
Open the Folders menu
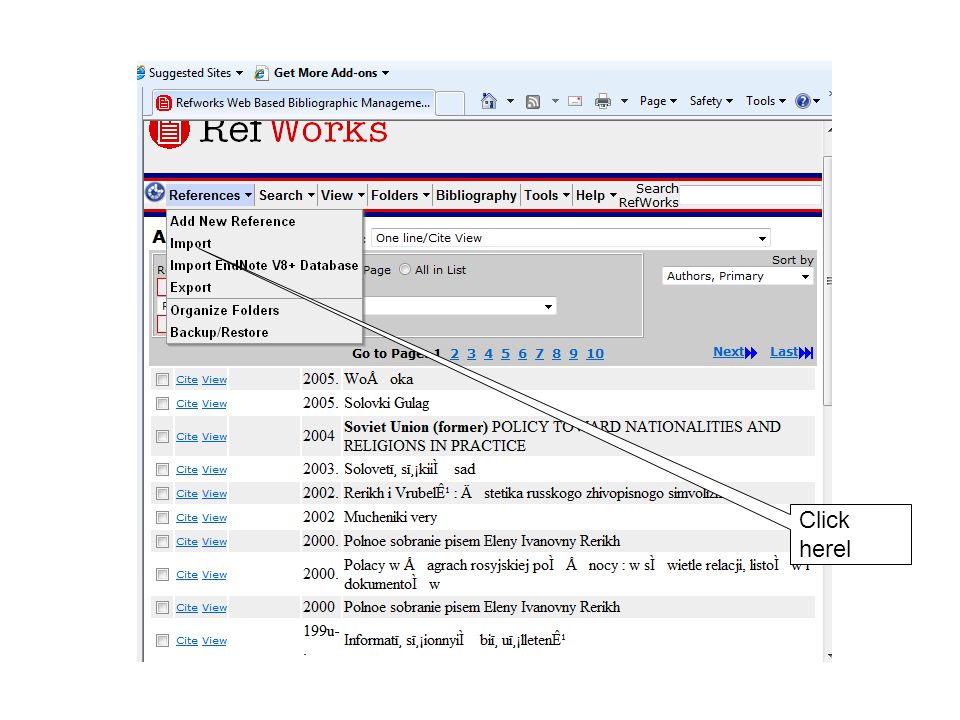click(x=400, y=195)
